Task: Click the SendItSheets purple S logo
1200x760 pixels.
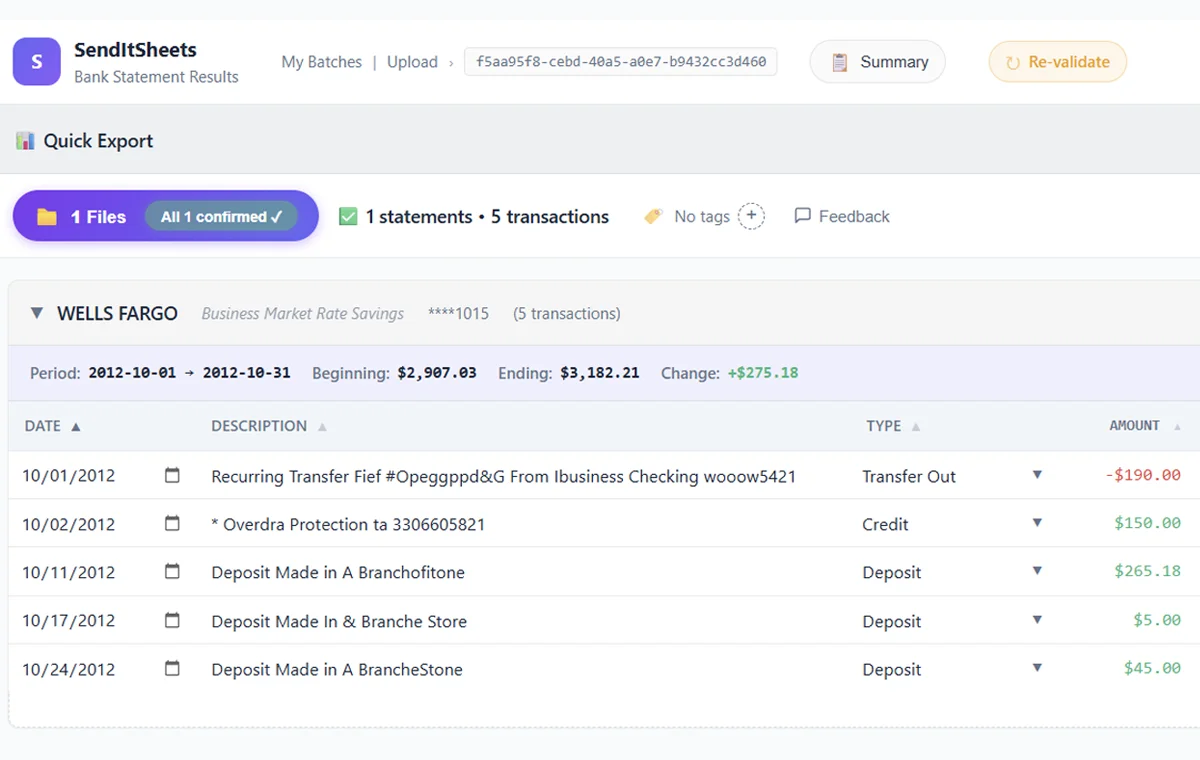Action: [37, 62]
